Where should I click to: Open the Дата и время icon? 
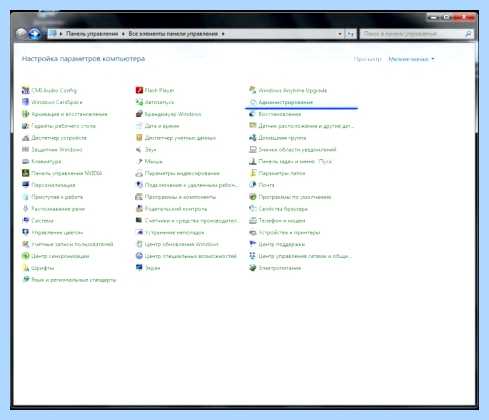point(139,126)
